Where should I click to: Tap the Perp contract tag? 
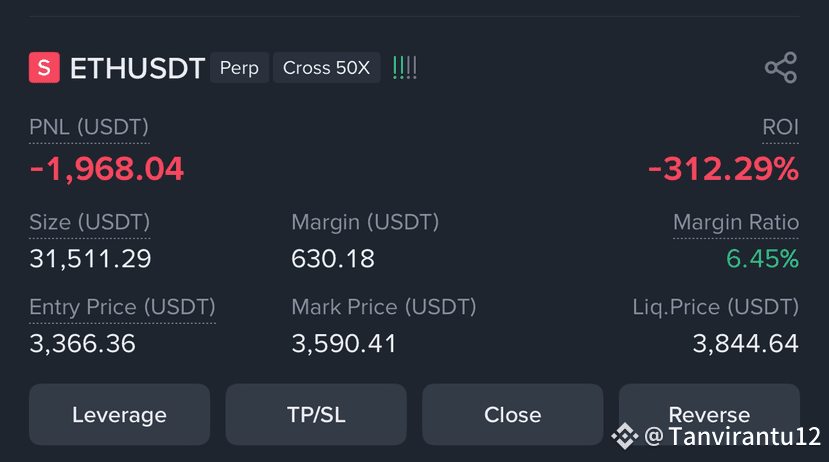click(240, 68)
